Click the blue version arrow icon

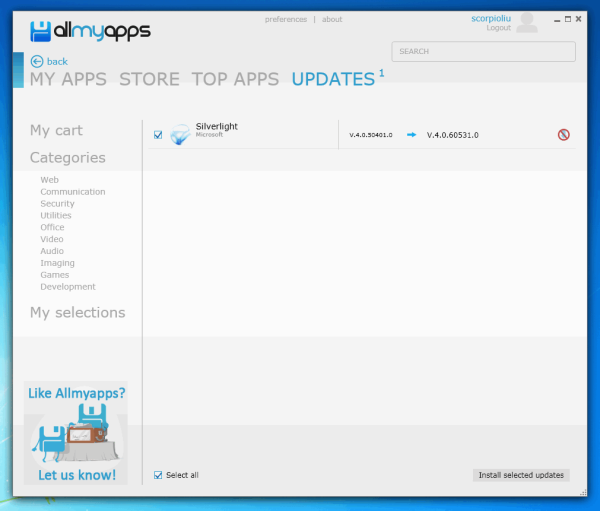click(411, 135)
